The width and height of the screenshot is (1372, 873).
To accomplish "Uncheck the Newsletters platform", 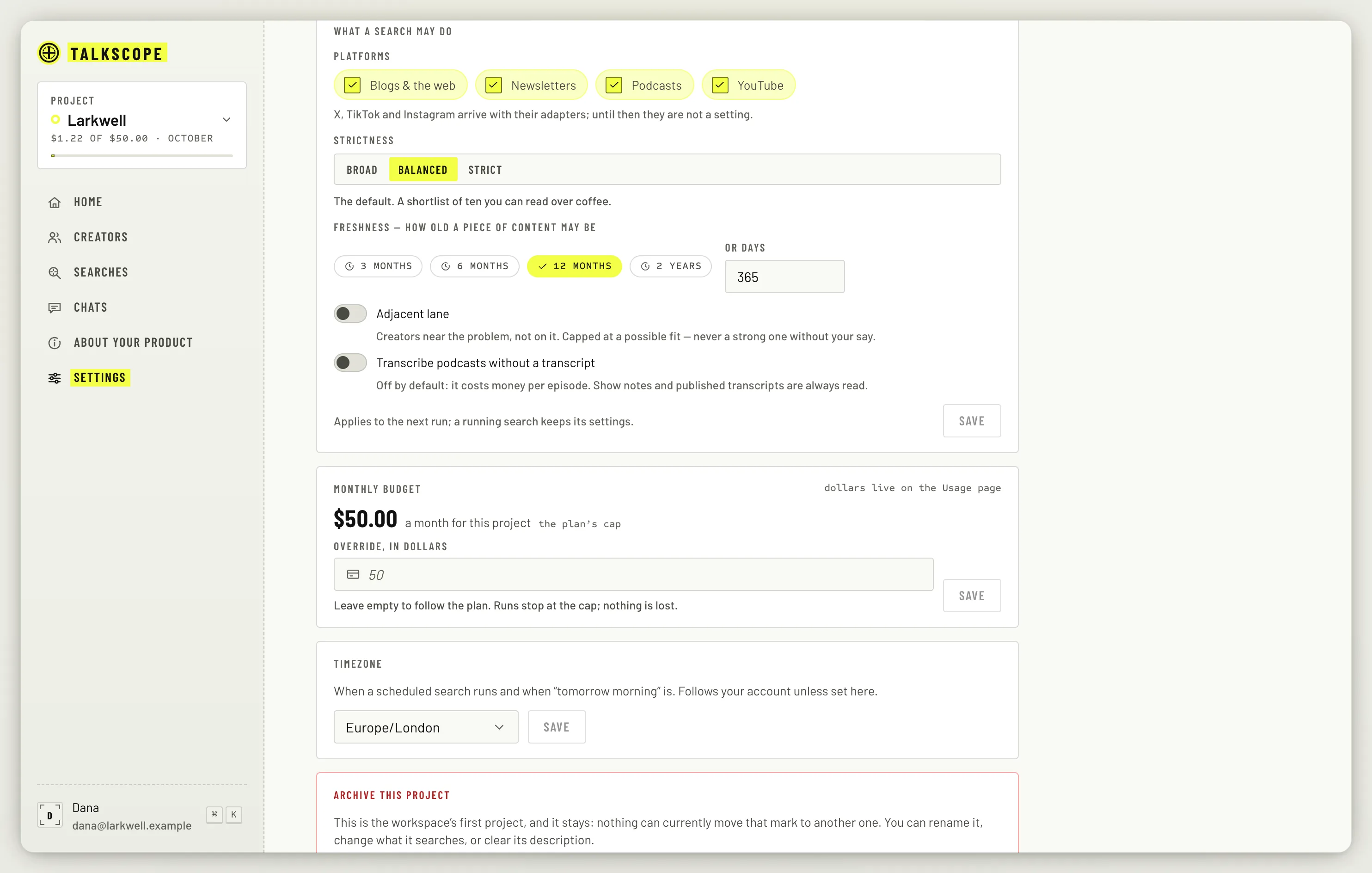I will pyautogui.click(x=493, y=85).
